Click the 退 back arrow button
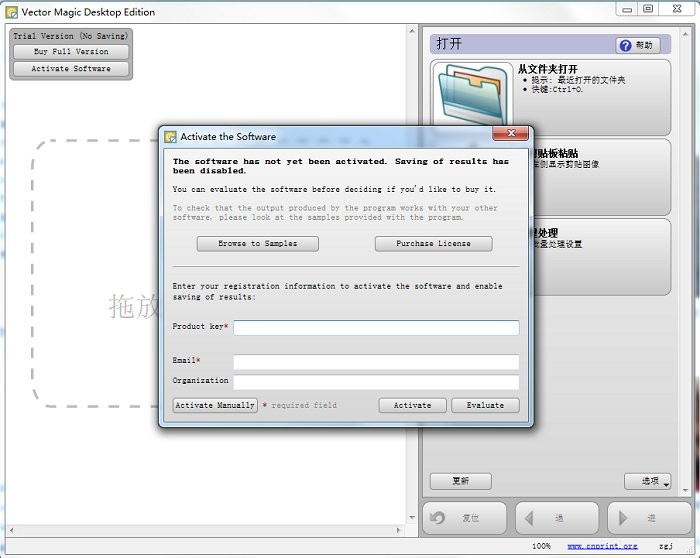This screenshot has width=700, height=558. (x=557, y=518)
